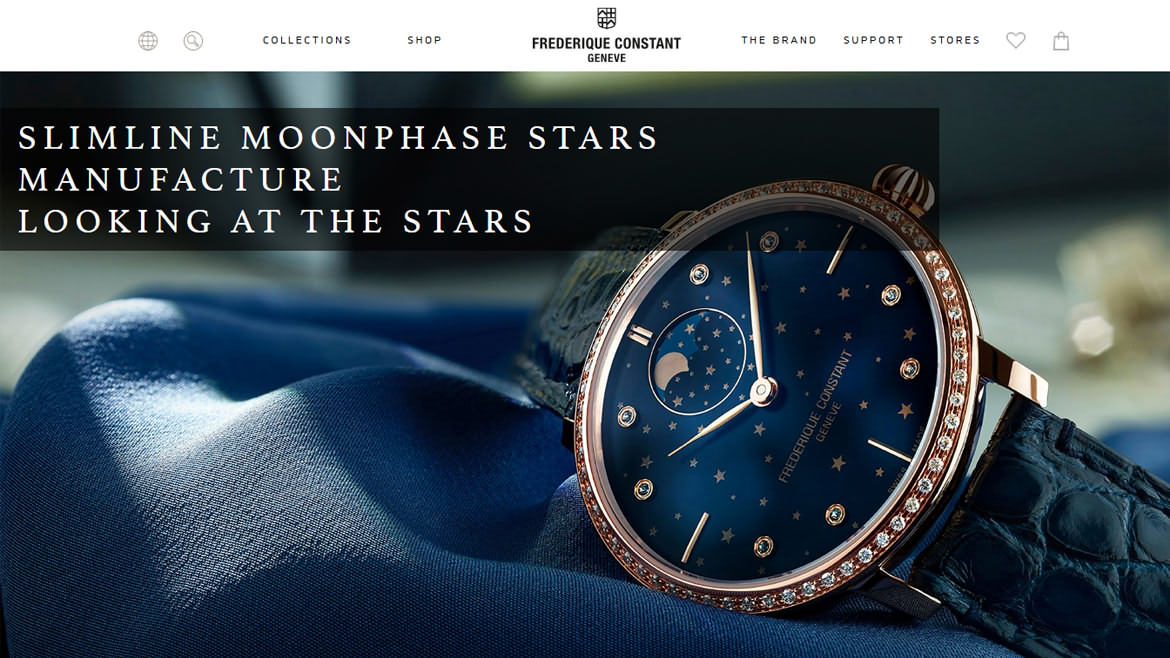The height and width of the screenshot is (658, 1170).
Task: Open the COLLECTIONS menu
Action: click(x=307, y=40)
